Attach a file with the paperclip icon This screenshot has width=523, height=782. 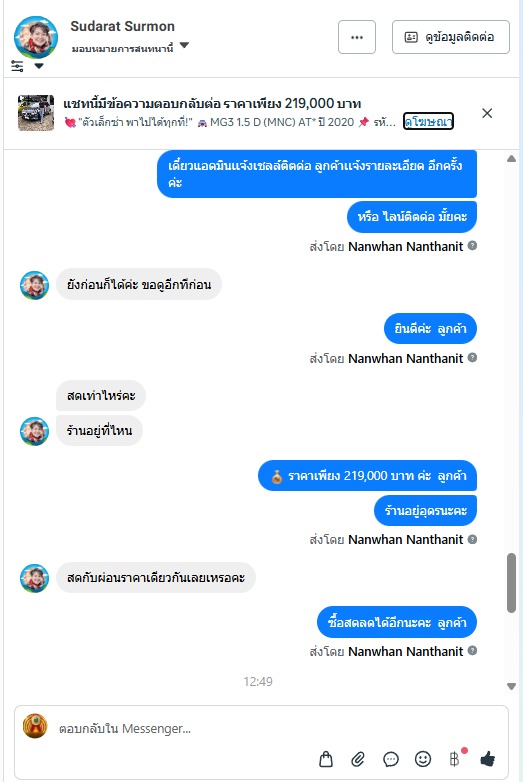(358, 759)
